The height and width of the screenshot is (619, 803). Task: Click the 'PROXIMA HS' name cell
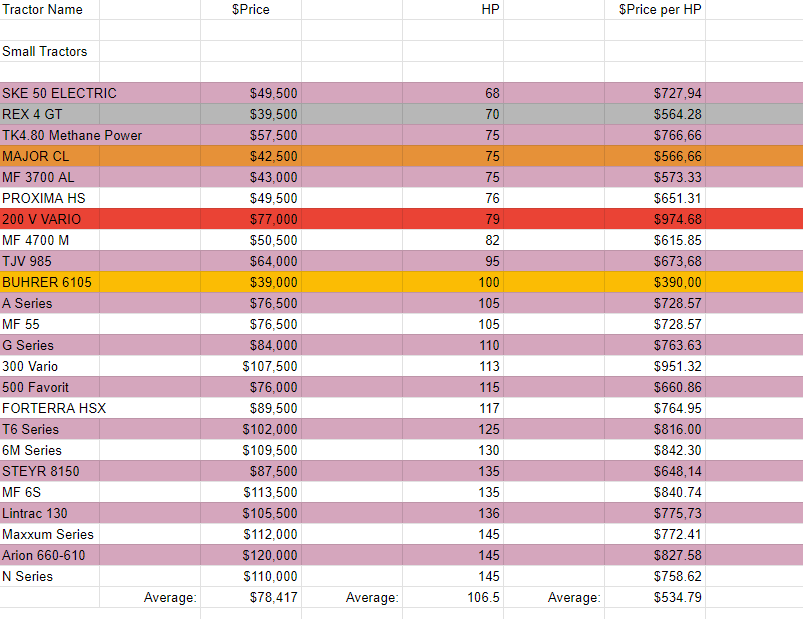[50, 198]
